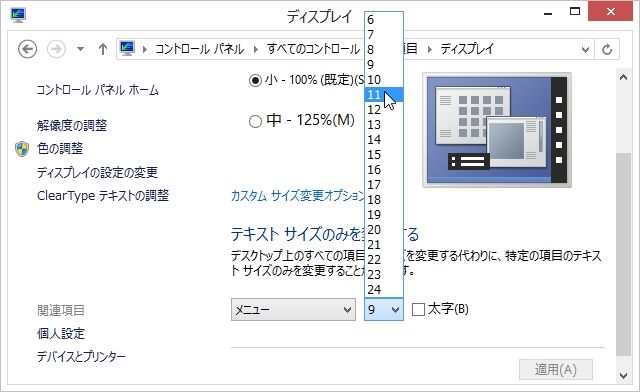Screen dimensions: 640x392
Task: Expand arrow before コントロール パネル breadcrumb
Action: tap(144, 49)
